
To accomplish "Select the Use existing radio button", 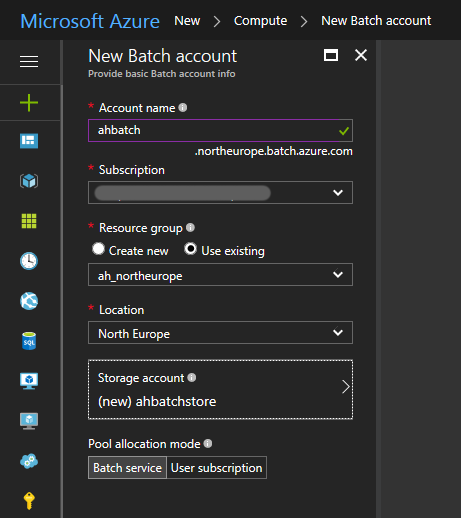I will point(190,249).
